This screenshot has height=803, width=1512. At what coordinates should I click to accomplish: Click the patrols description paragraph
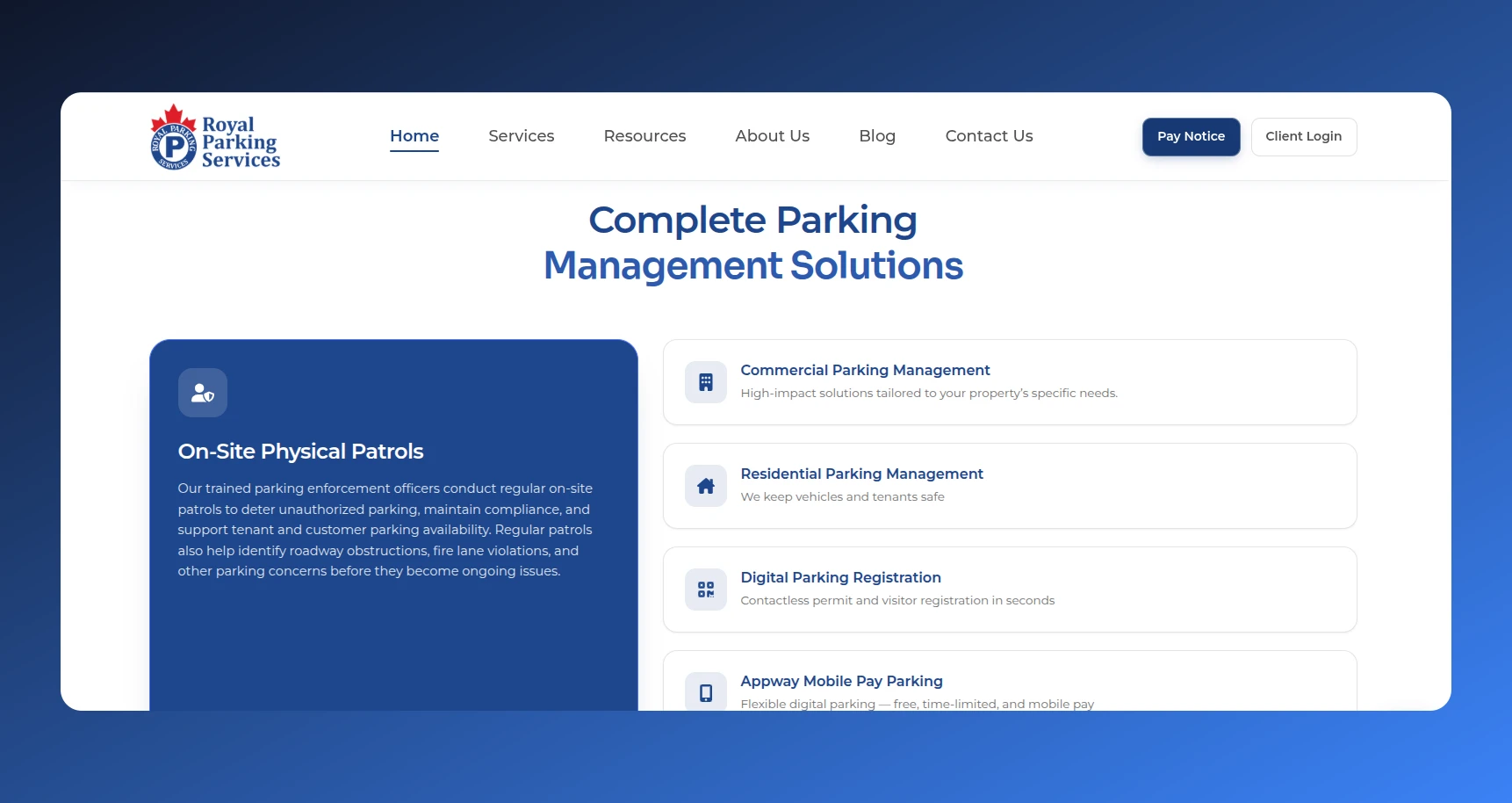(385, 530)
